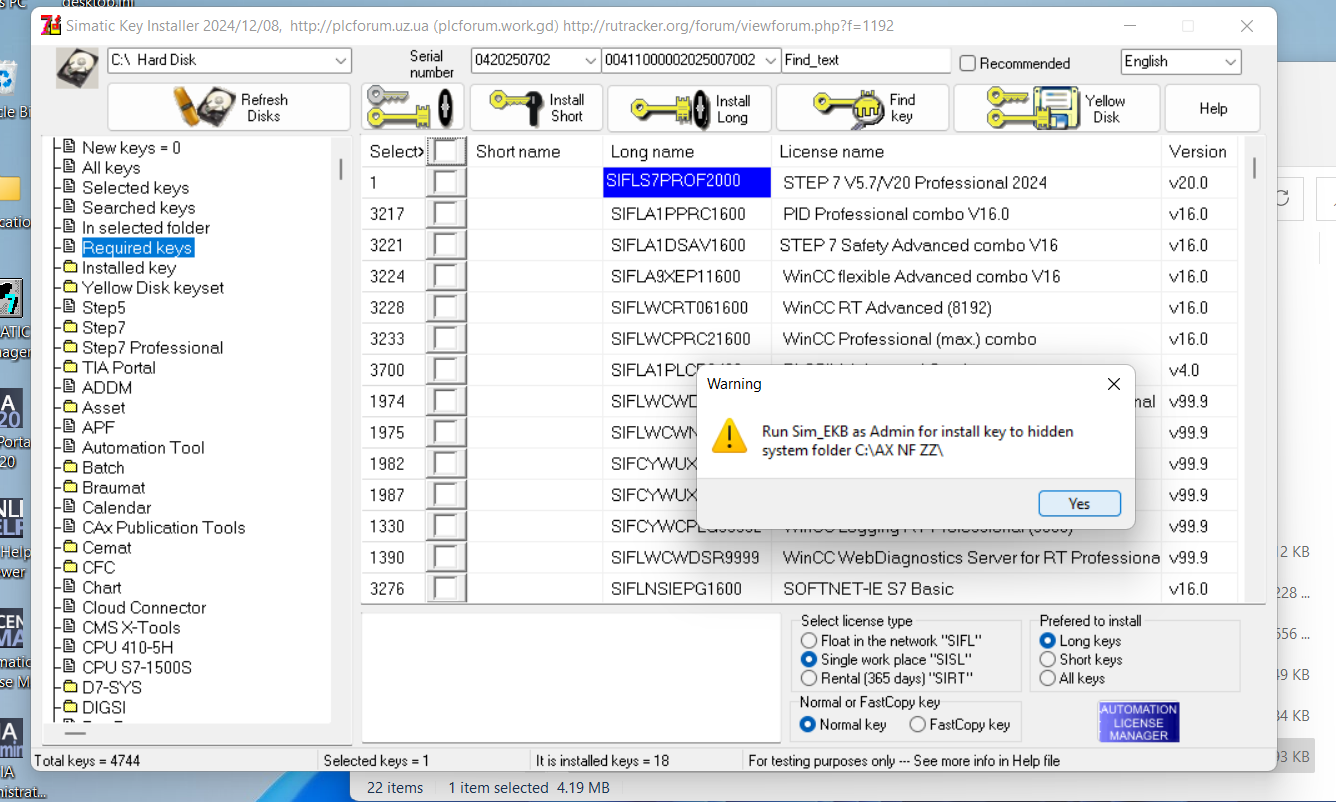Select Required keys tree item
The image size is (1336, 802).
pyautogui.click(x=137, y=248)
